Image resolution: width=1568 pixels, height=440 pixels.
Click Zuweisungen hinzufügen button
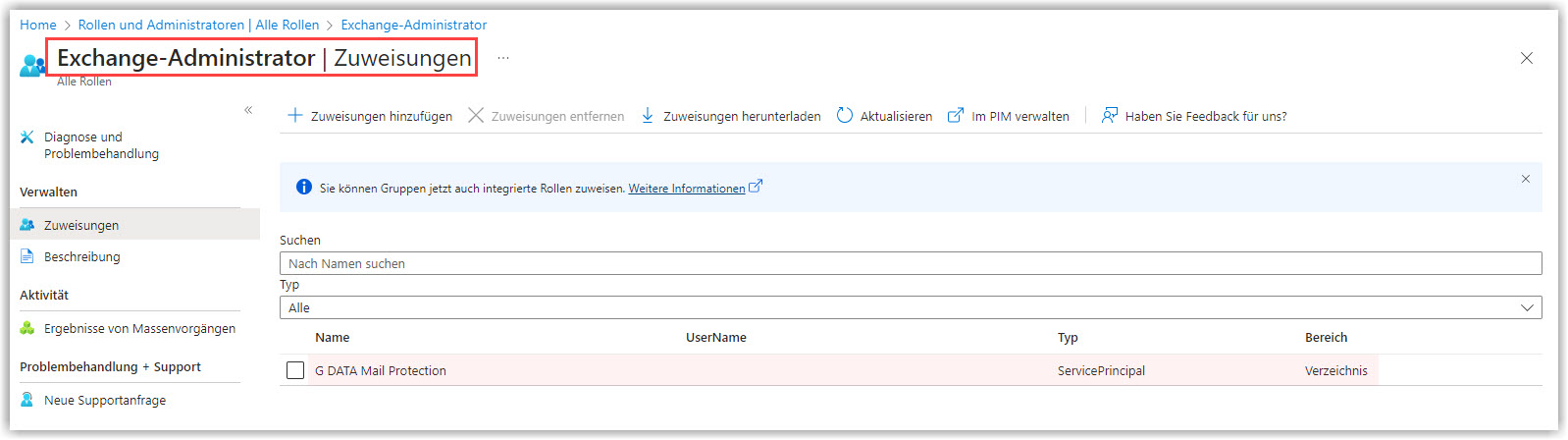tap(370, 116)
